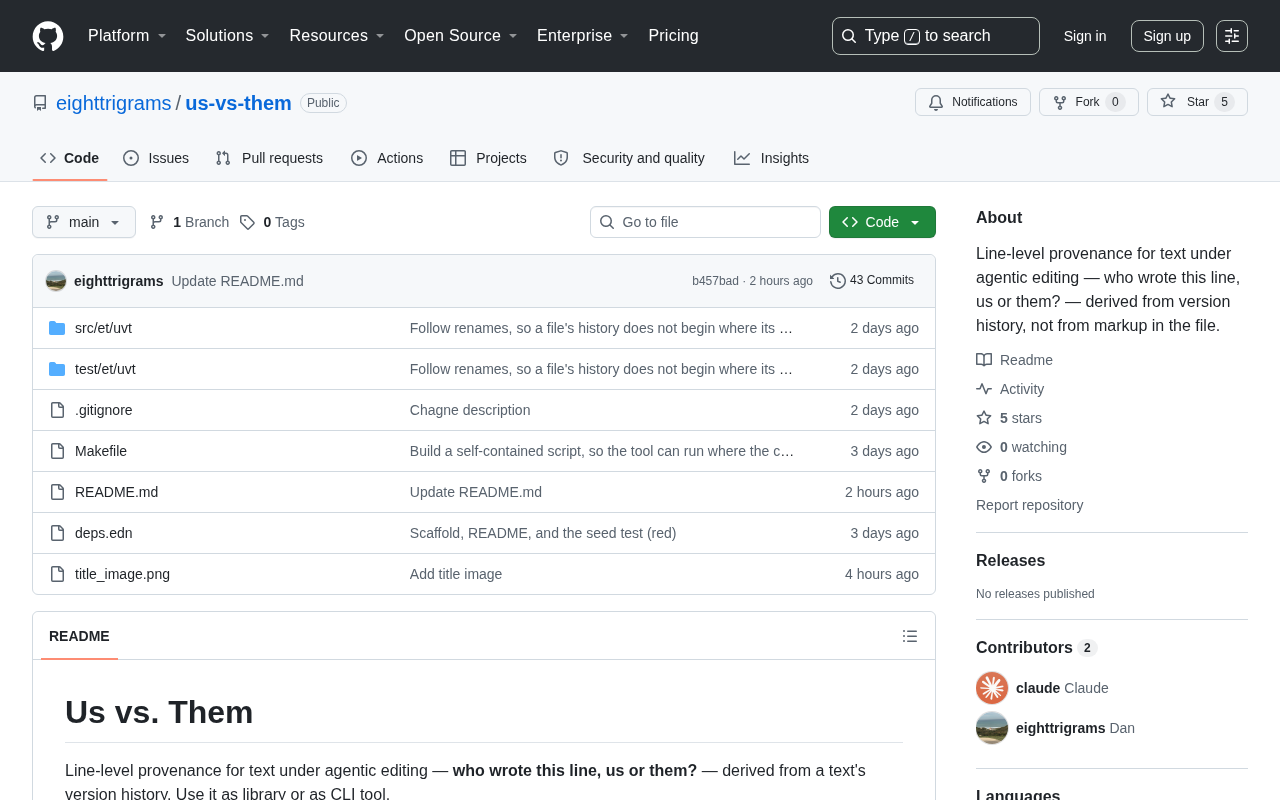Image resolution: width=1280 pixels, height=800 pixels.
Task: Click the README.md file icon
Action: (57, 492)
